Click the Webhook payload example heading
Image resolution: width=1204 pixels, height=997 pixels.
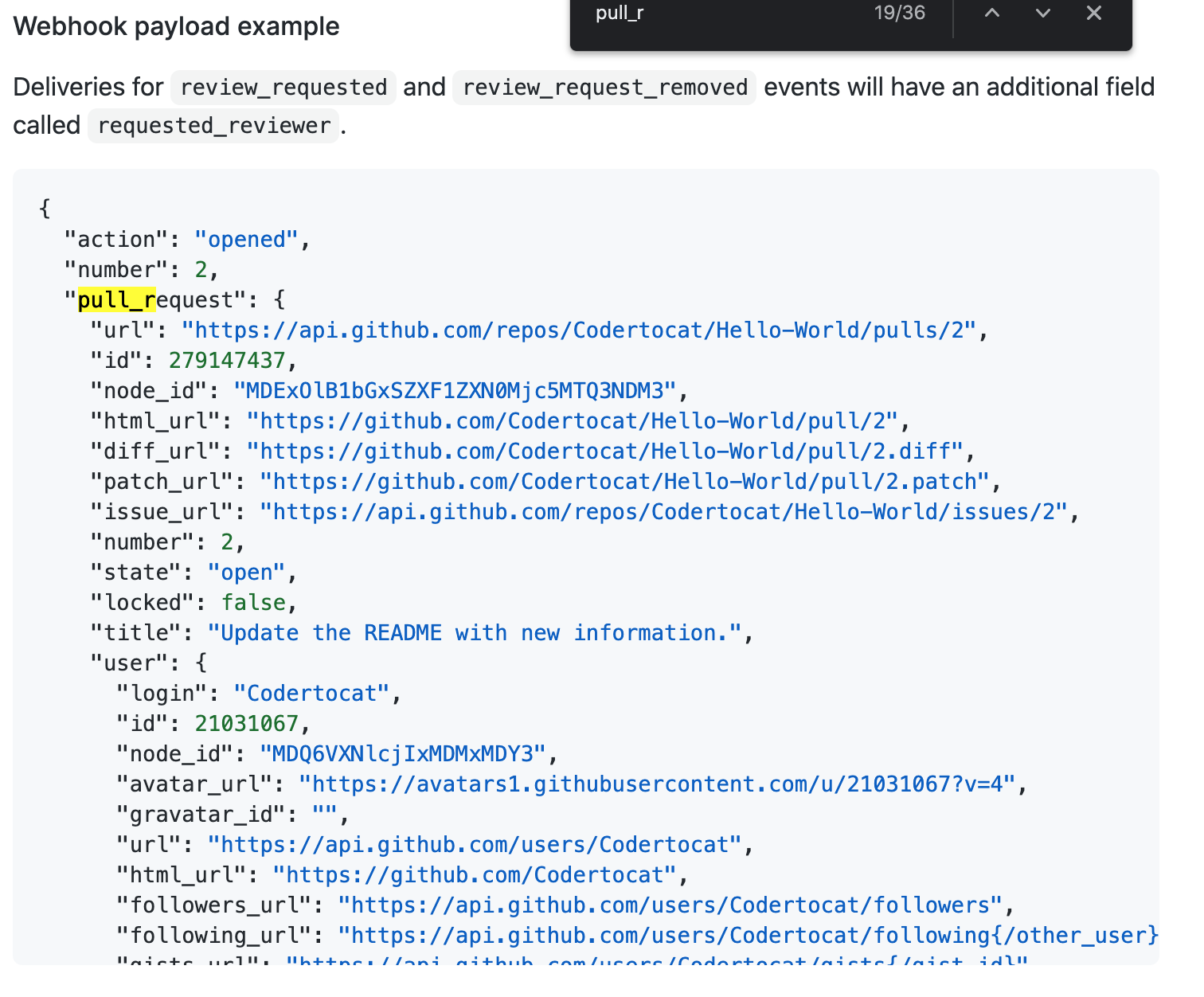(176, 26)
